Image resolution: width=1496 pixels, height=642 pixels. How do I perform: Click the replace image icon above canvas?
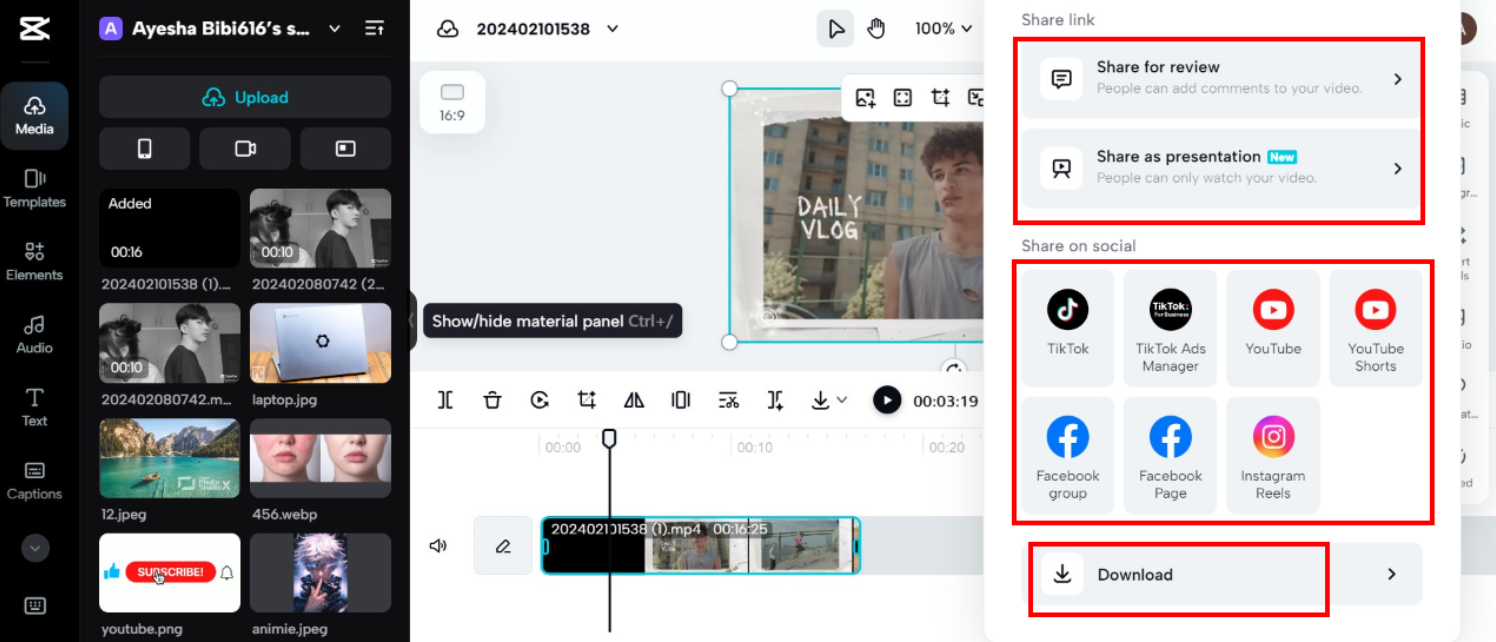click(865, 97)
